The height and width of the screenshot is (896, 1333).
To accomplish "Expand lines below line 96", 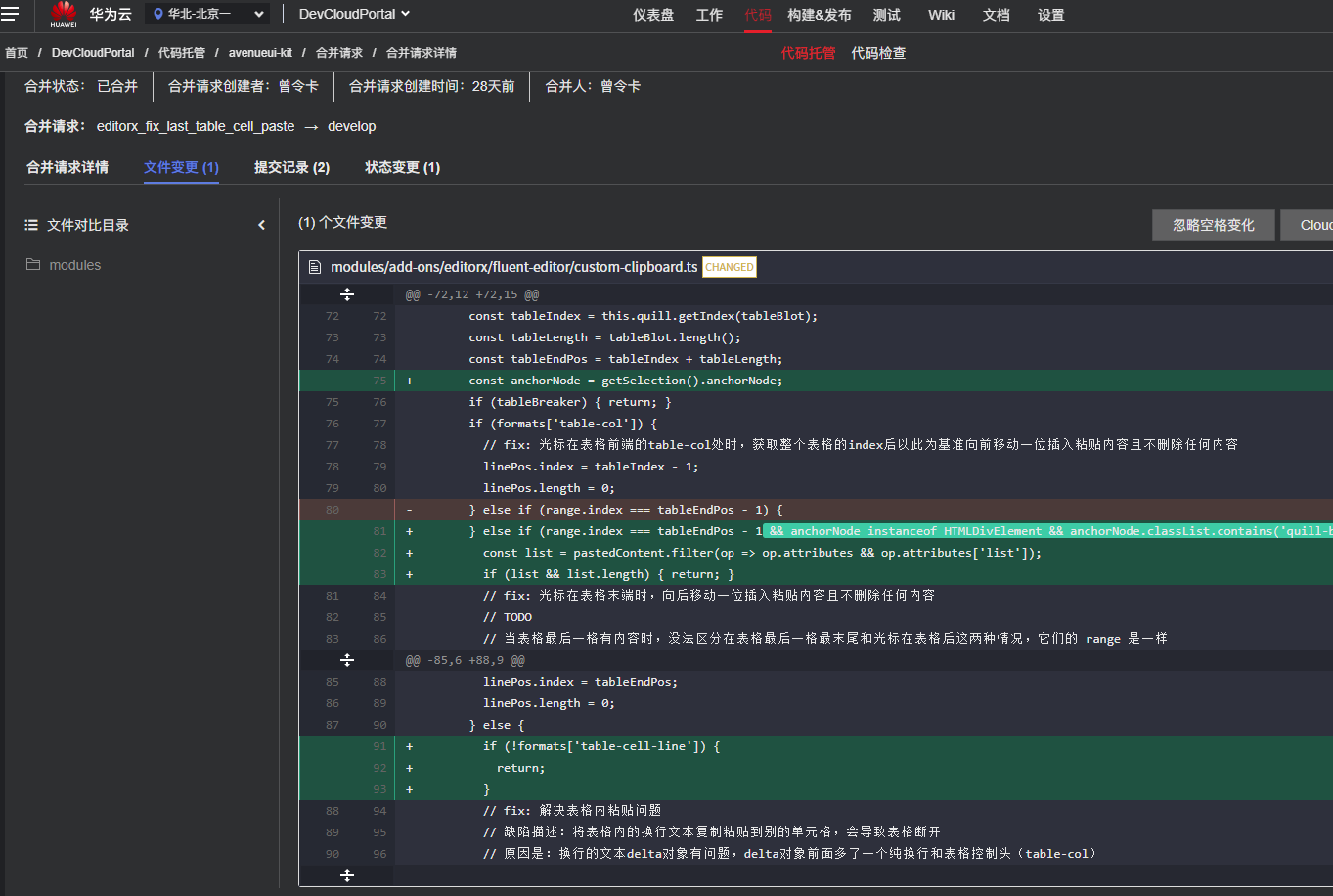I will click(347, 875).
